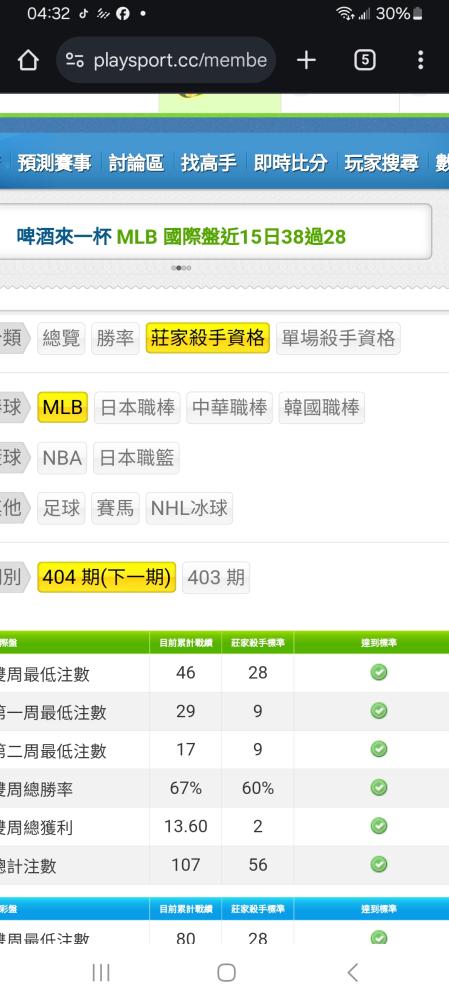Open the 啤酒來一杯 MLB banner link
This screenshot has width=449, height=1000.
pos(181,237)
